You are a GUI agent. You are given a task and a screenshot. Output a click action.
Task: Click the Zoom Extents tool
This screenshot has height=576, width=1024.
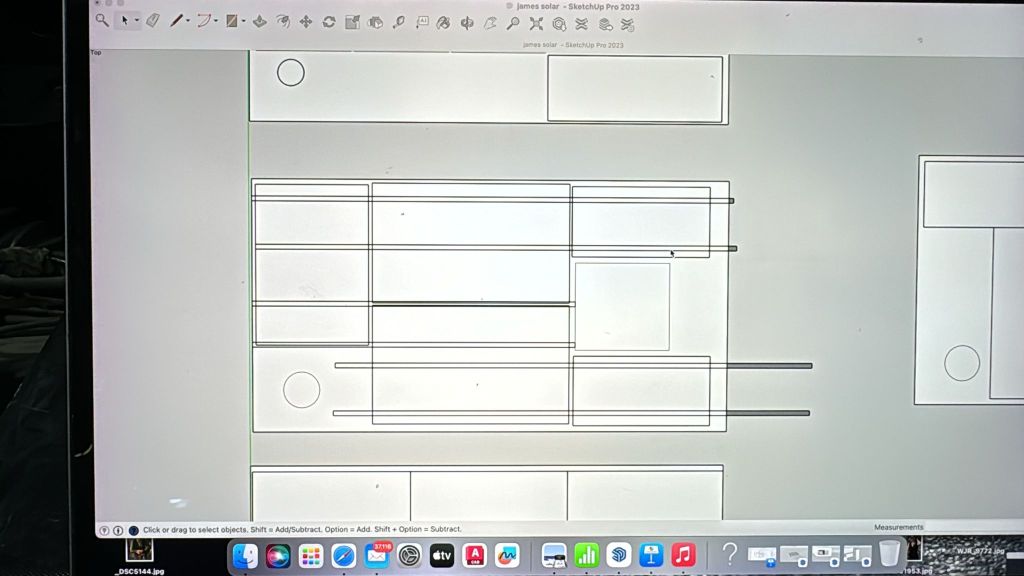[536, 23]
